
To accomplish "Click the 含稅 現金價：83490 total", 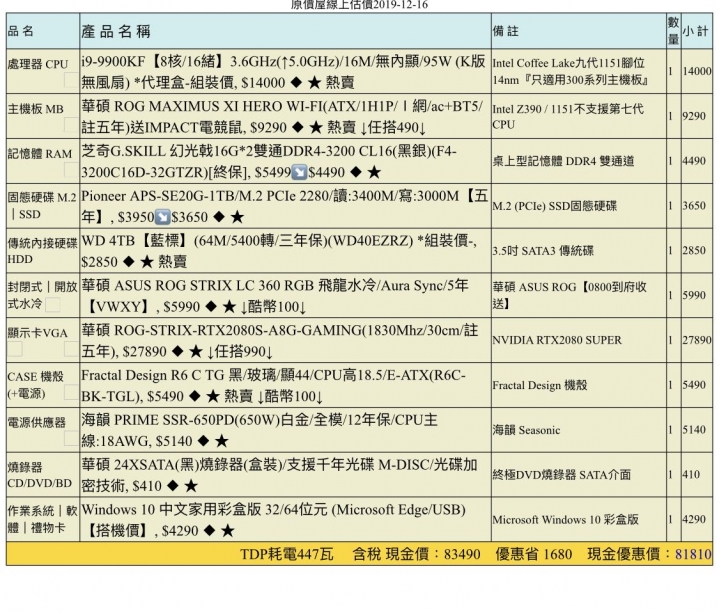I will point(416,554).
